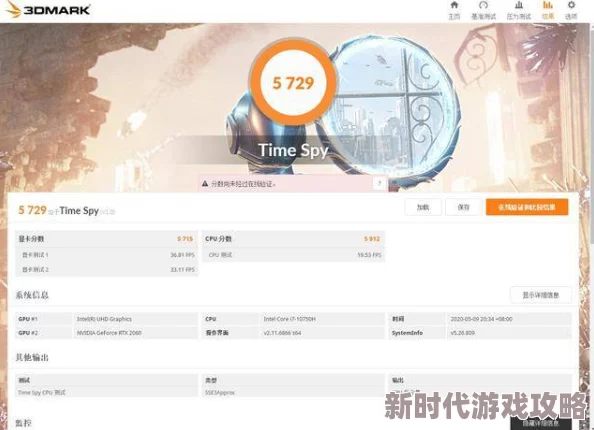Click the 显示详细信息 button in System Info
The width and height of the screenshot is (594, 430).
pyautogui.click(x=541, y=295)
